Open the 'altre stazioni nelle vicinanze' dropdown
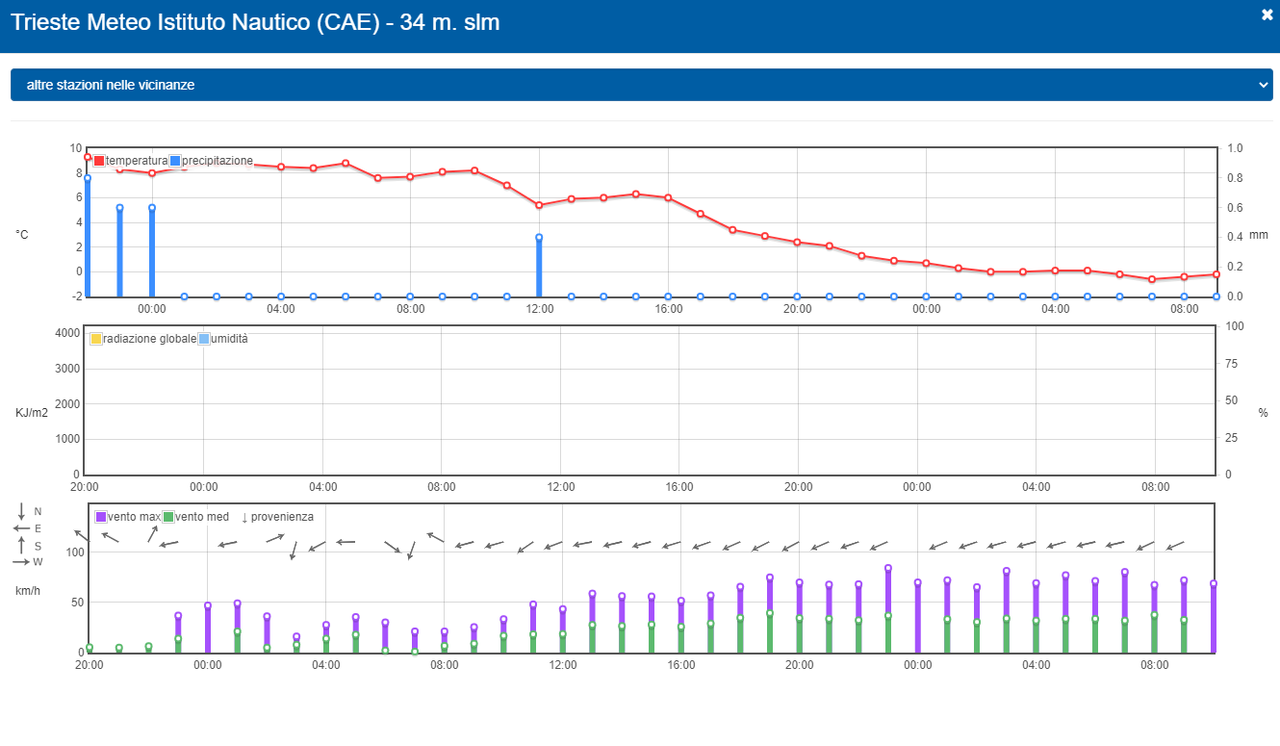 [x=641, y=85]
